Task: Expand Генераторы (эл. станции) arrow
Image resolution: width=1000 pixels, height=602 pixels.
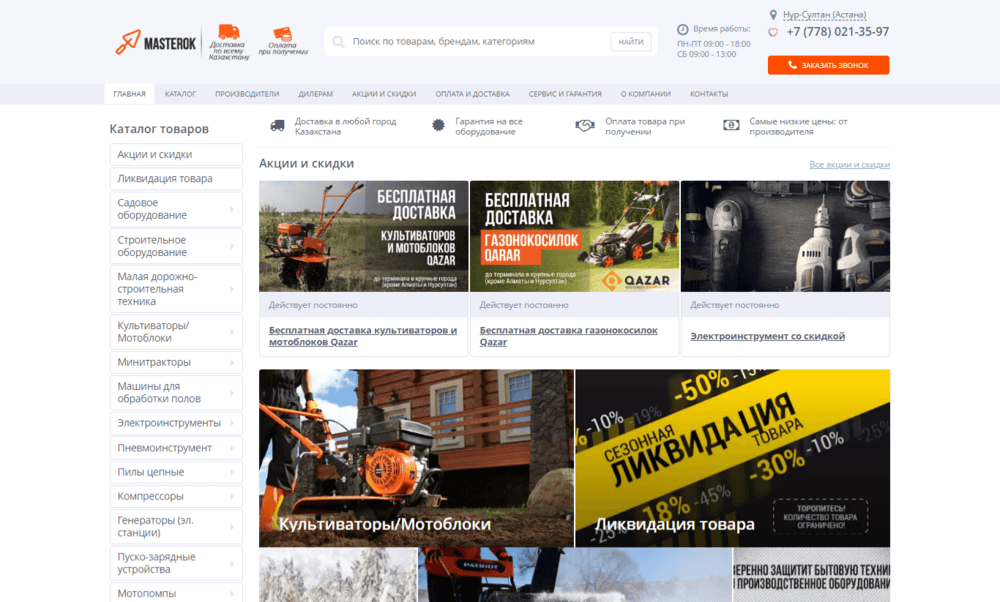Action: [232, 527]
